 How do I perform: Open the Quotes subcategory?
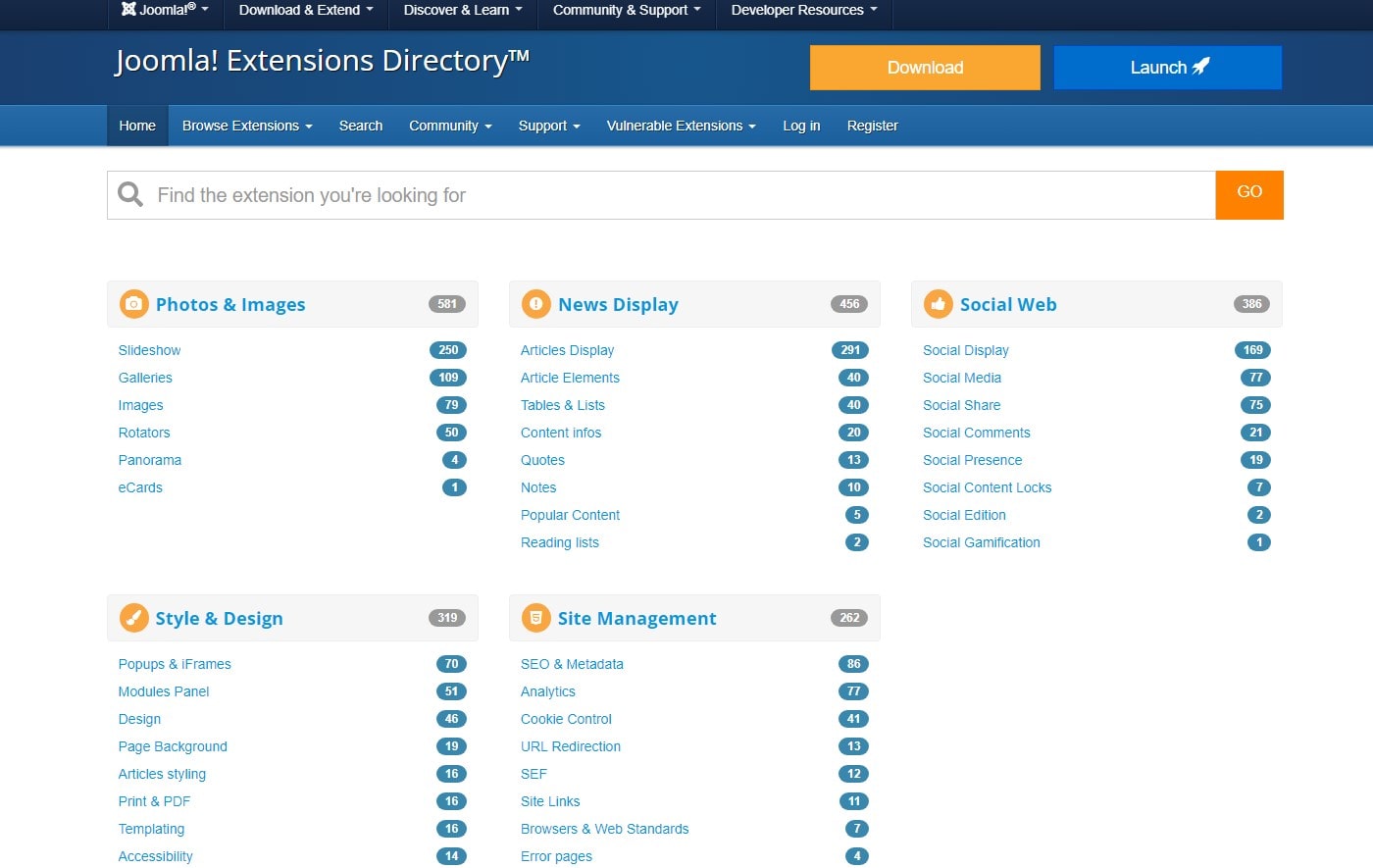(x=542, y=460)
